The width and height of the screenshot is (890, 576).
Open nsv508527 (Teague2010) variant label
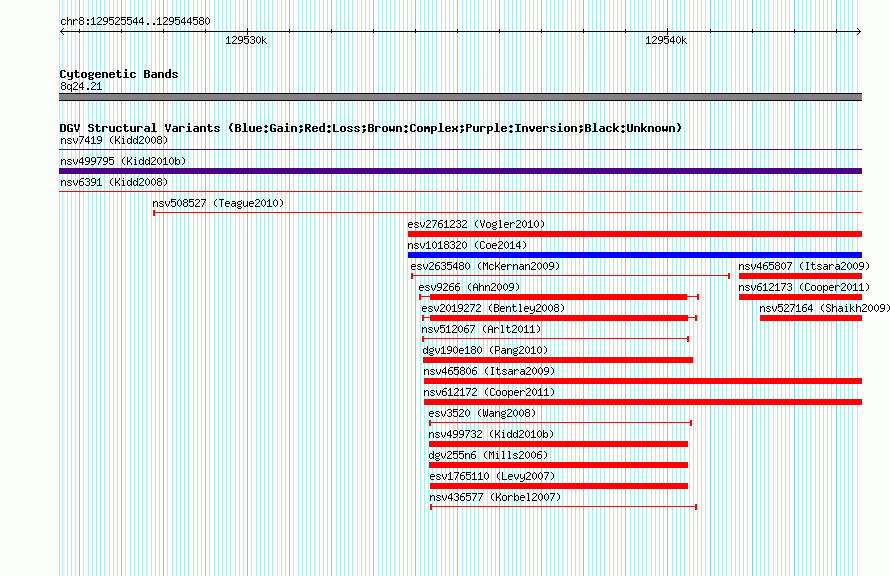point(218,203)
